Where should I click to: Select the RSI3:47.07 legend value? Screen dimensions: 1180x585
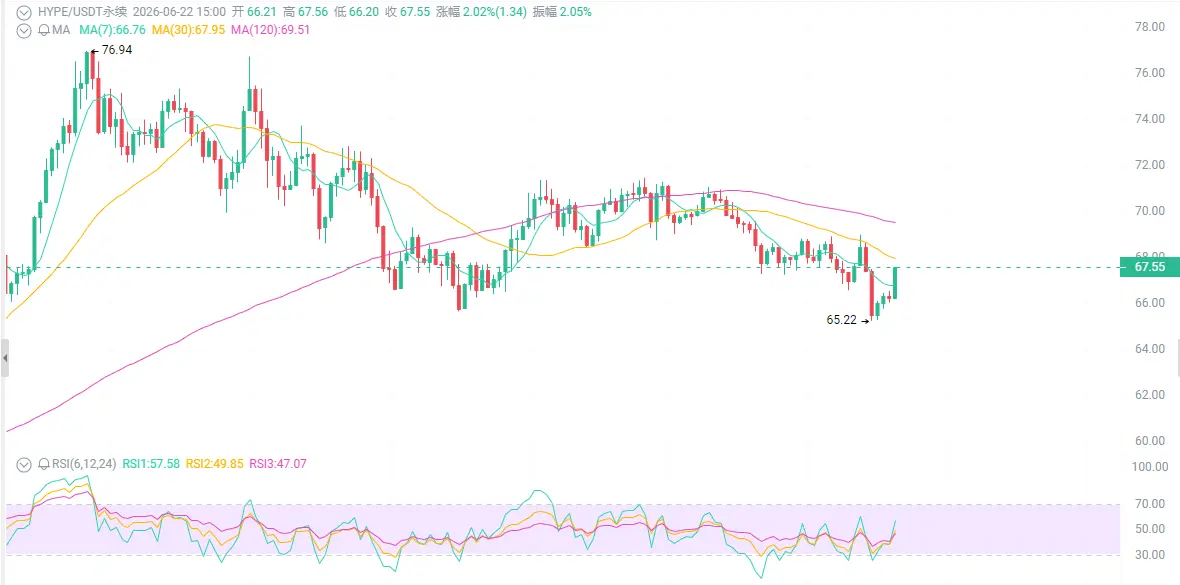click(278, 465)
